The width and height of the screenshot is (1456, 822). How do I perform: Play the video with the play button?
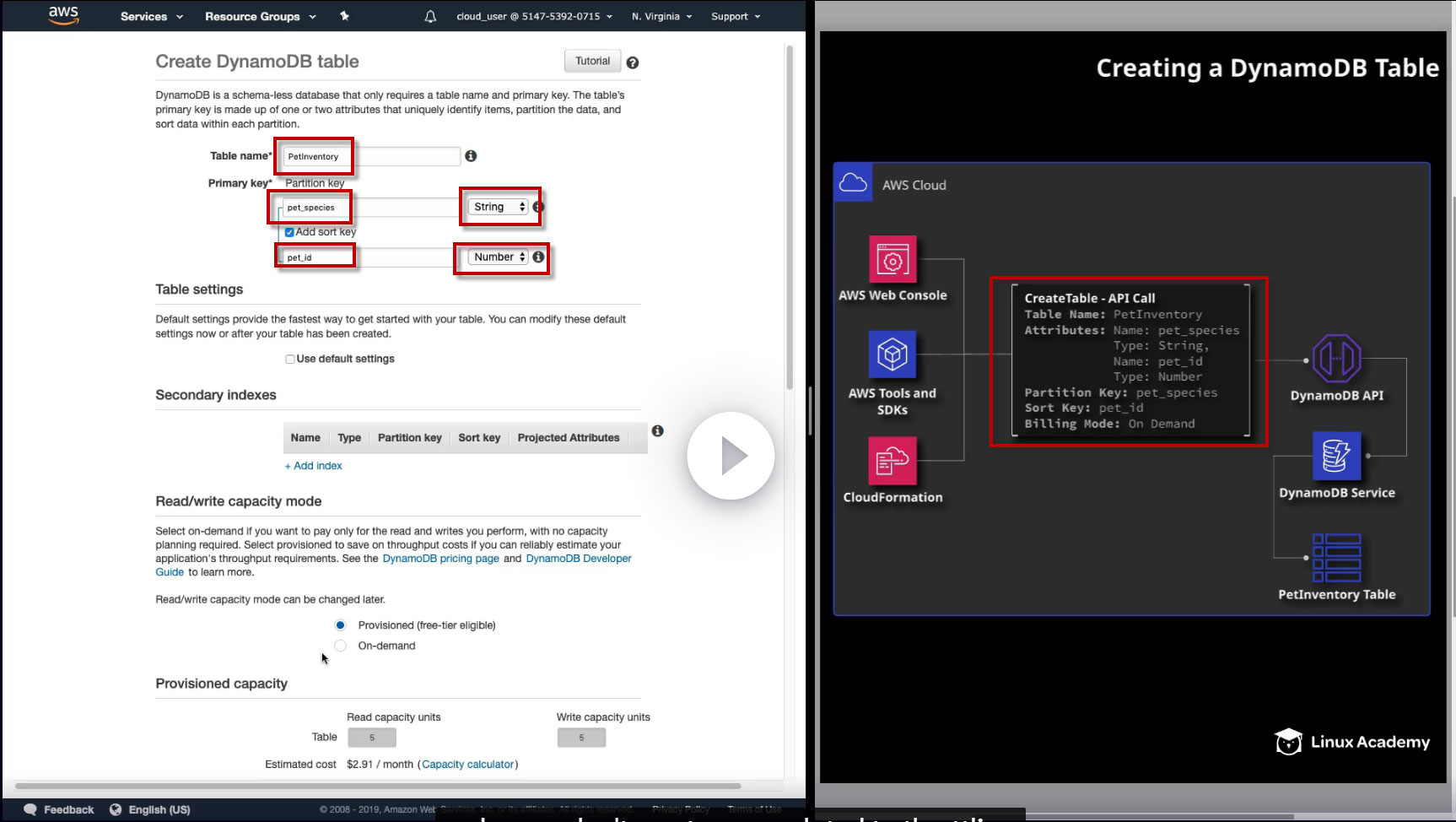pyautogui.click(x=731, y=456)
